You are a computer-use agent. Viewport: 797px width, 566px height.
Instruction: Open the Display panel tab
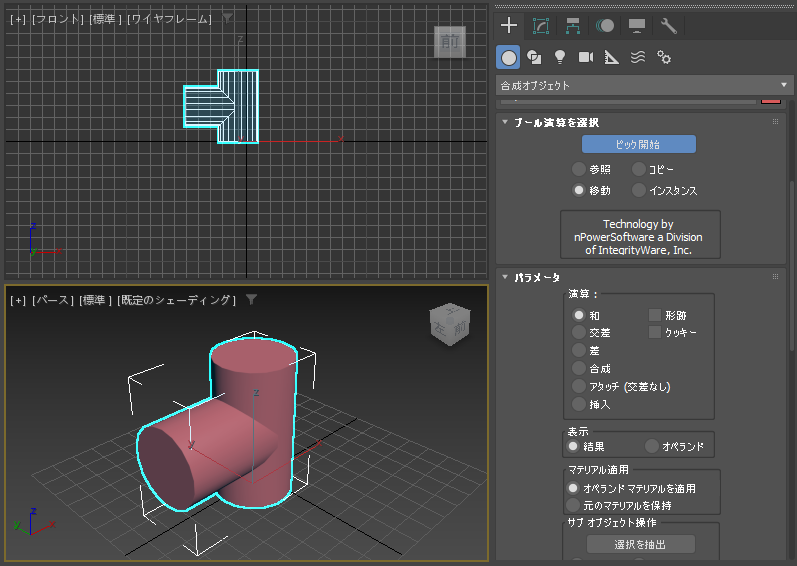(637, 26)
